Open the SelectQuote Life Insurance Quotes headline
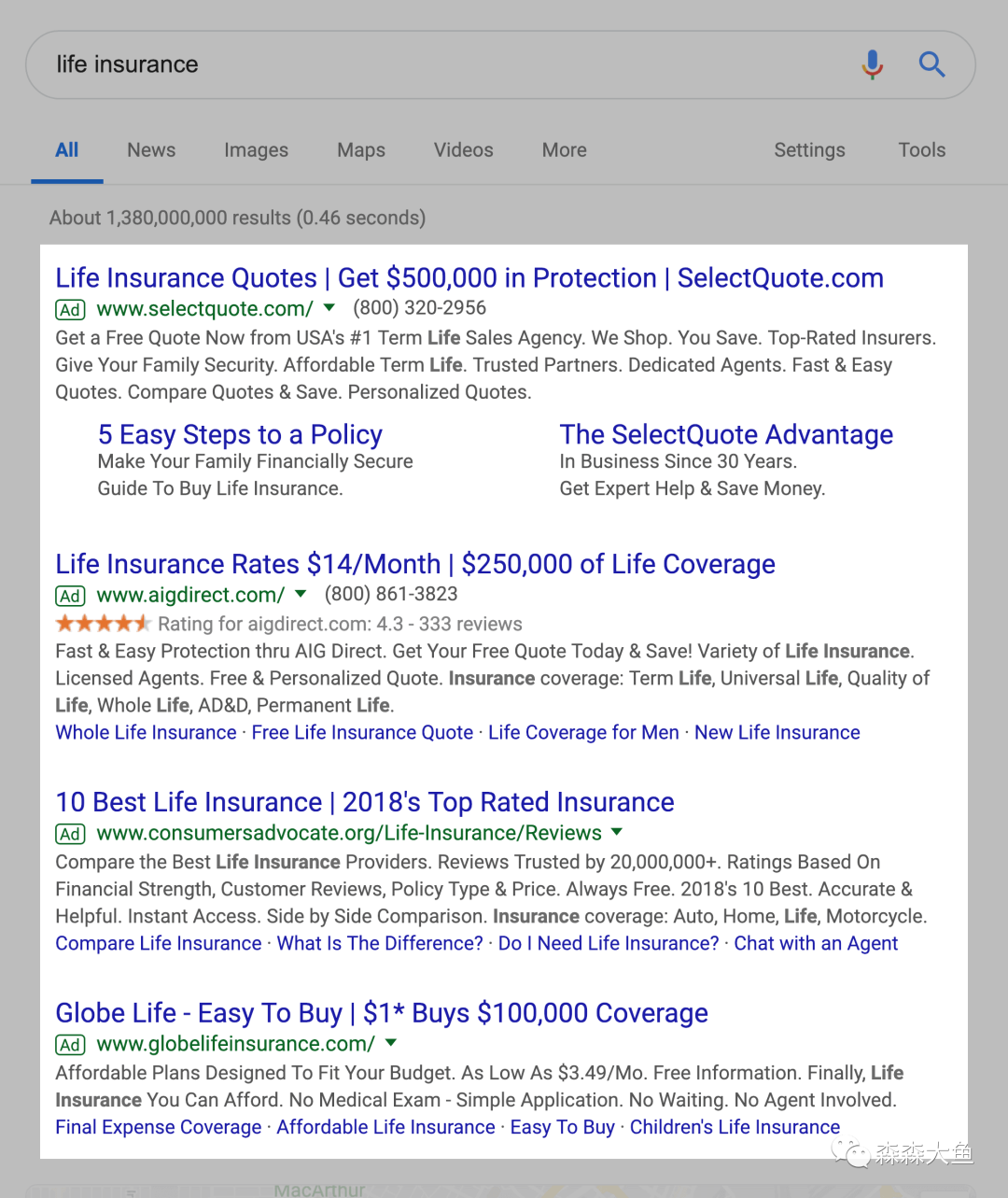This screenshot has width=1008, height=1198. tap(469, 278)
